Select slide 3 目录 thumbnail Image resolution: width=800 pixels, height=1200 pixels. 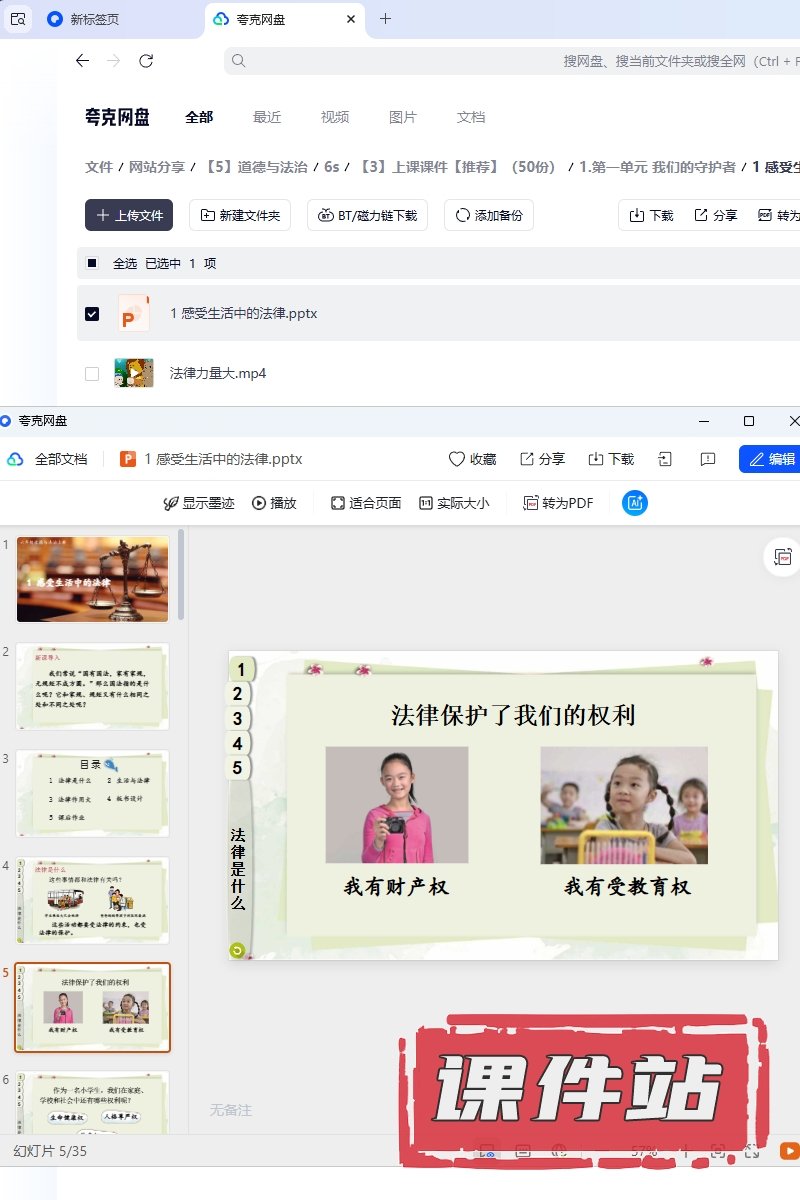point(93,793)
